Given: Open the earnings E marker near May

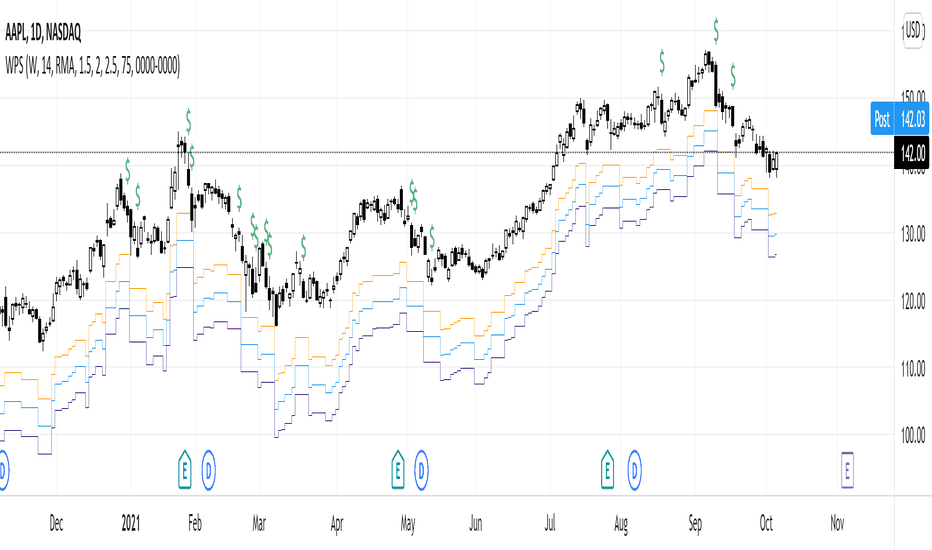Looking at the screenshot, I should coord(398,470).
